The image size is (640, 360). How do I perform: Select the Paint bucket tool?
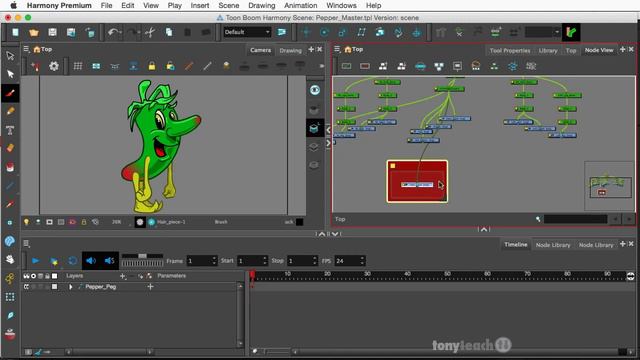click(x=10, y=167)
